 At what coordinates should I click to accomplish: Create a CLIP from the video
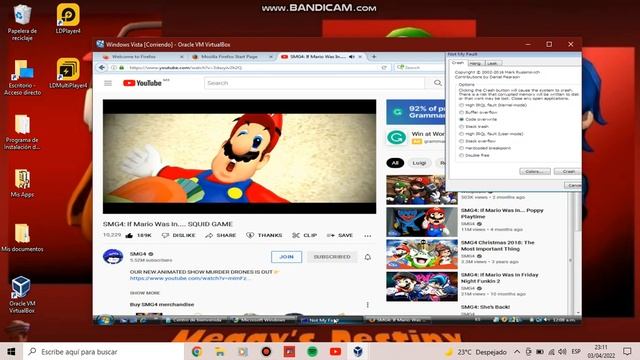point(304,236)
